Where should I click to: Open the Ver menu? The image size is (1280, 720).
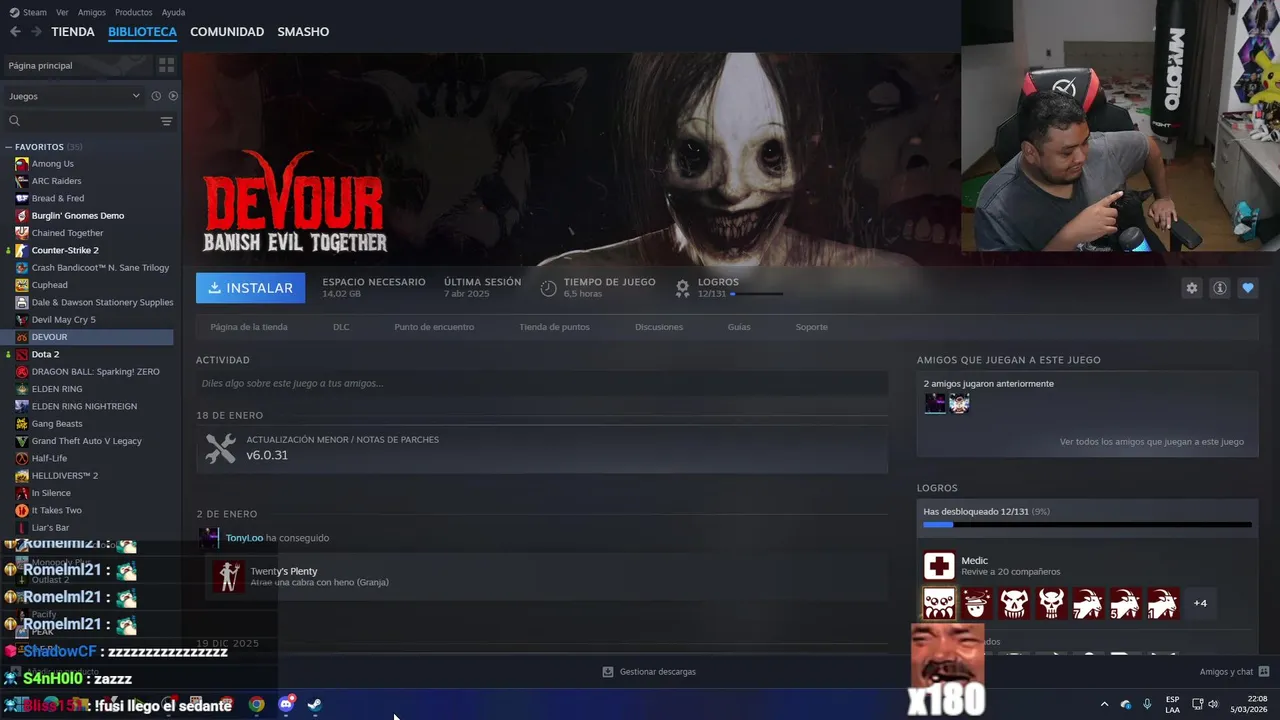pos(62,12)
